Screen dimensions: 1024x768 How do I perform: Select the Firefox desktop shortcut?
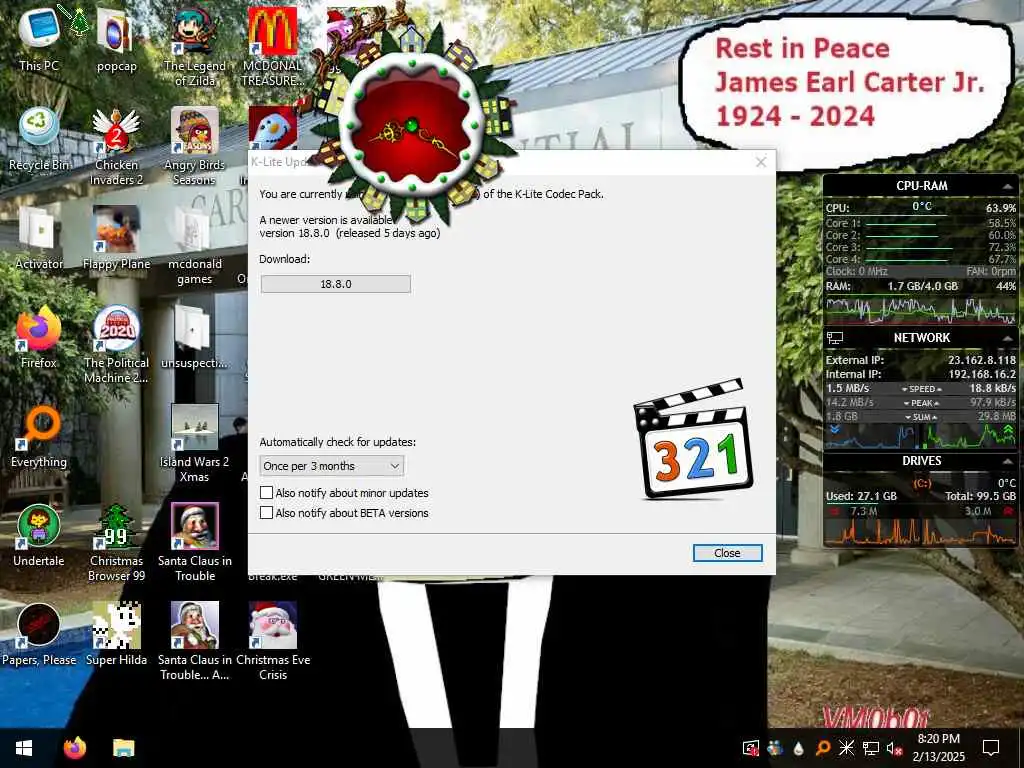(39, 337)
